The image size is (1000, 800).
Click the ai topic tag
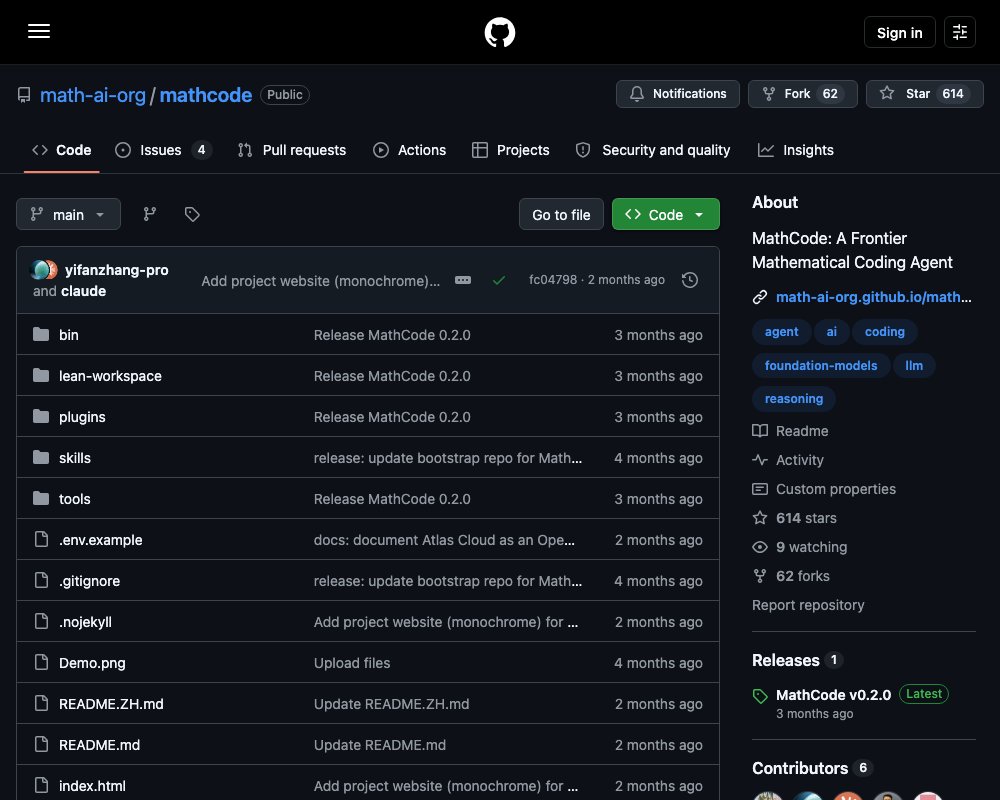831,332
